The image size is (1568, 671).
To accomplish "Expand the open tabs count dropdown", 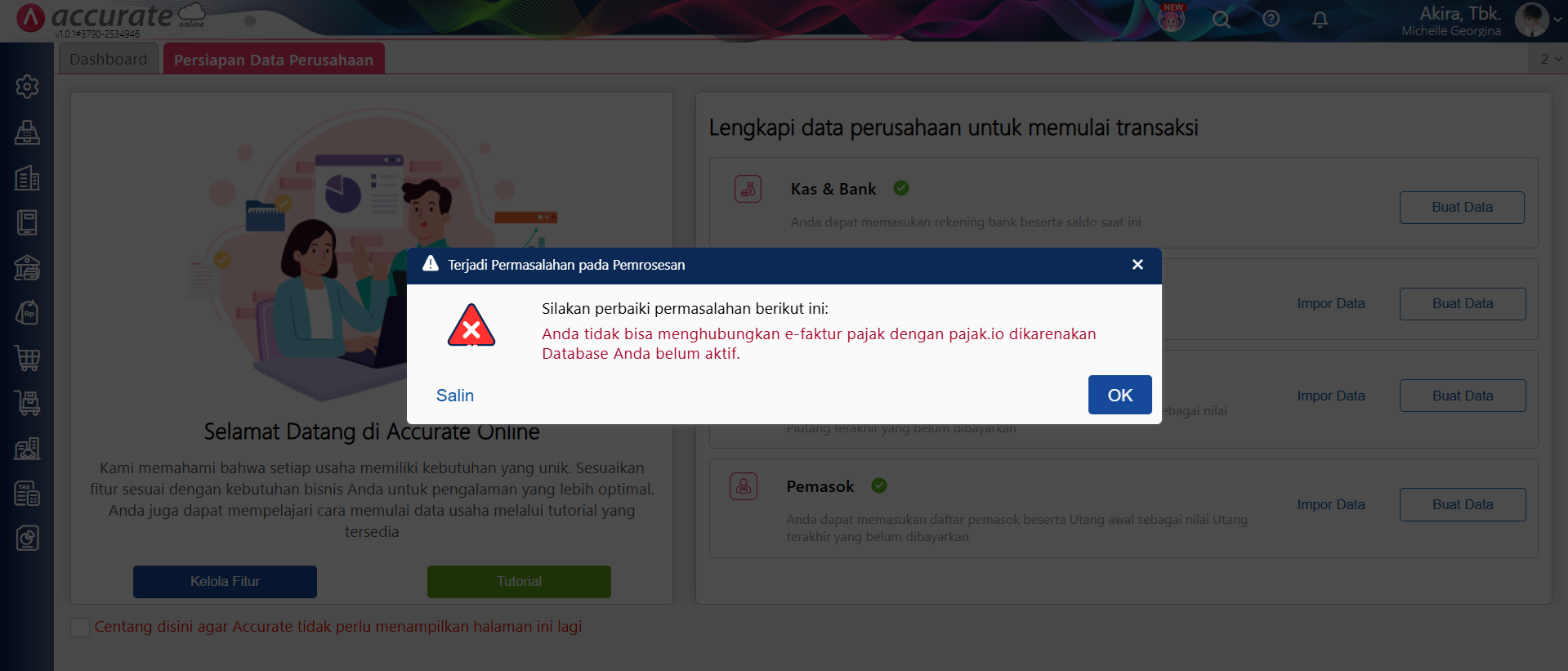I will point(1550,59).
